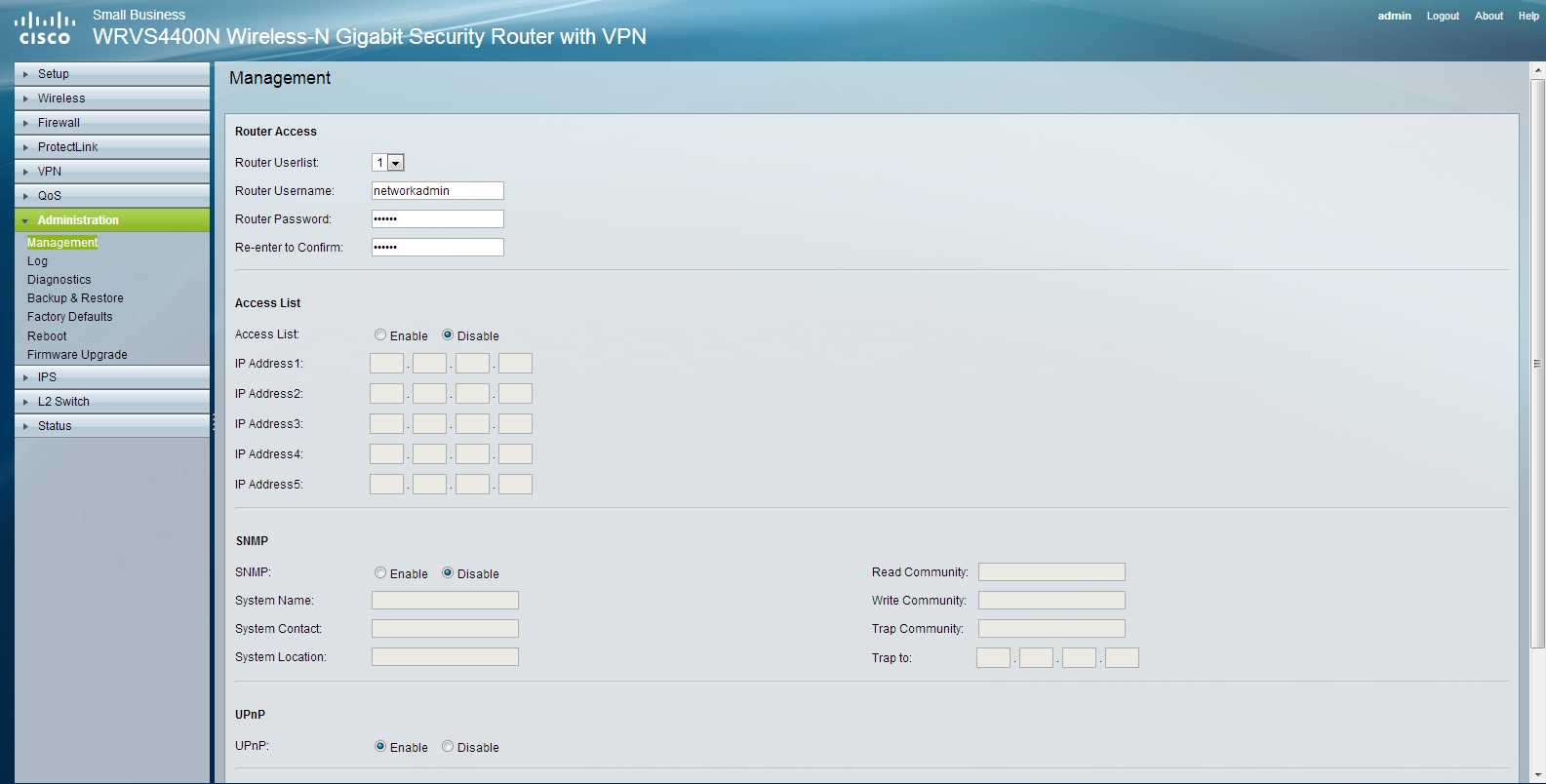Expand the QoS menu section

(x=112, y=196)
